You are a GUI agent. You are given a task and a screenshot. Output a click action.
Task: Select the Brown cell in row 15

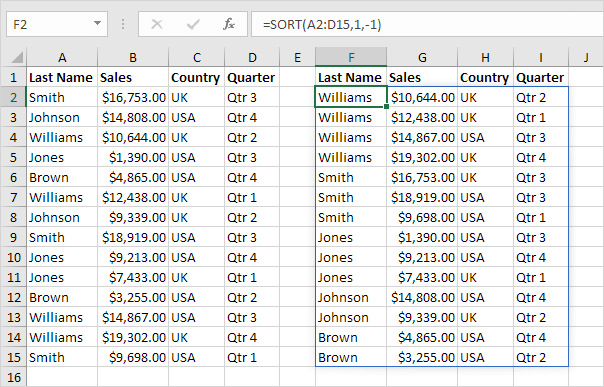click(351, 357)
